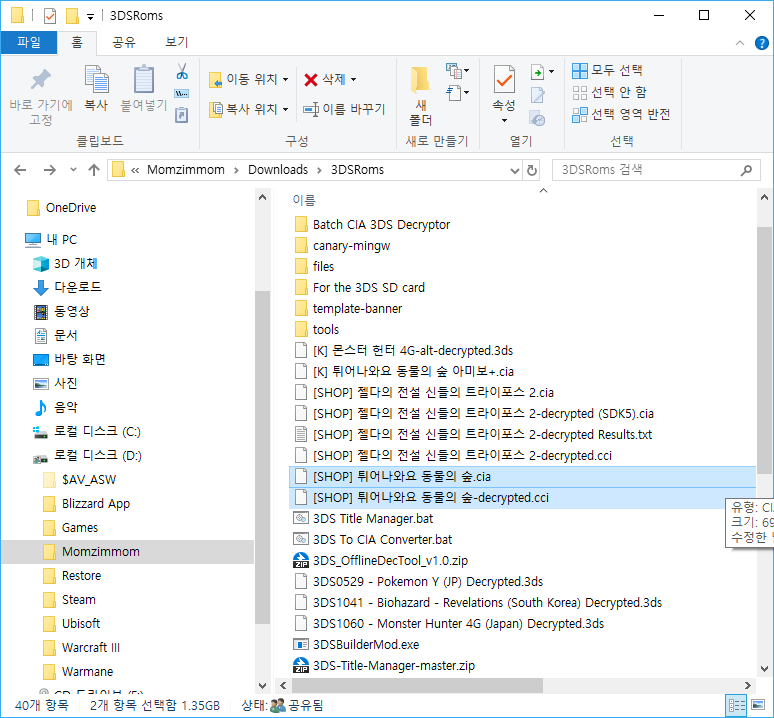Image resolution: width=774 pixels, height=718 pixels.
Task: Click the Rename (이름 바꾸기) button
Action: (x=344, y=109)
